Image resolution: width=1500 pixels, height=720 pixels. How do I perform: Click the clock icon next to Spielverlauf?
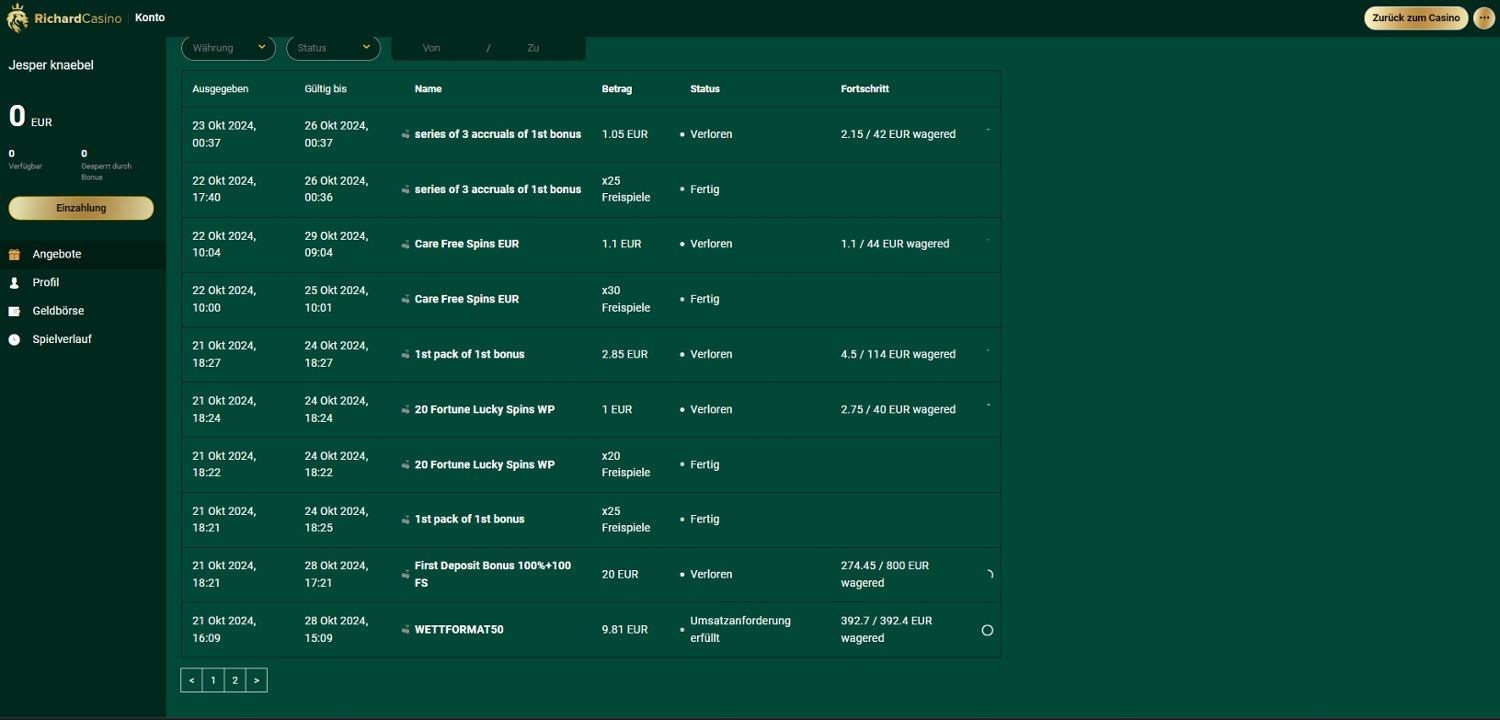tap(14, 340)
